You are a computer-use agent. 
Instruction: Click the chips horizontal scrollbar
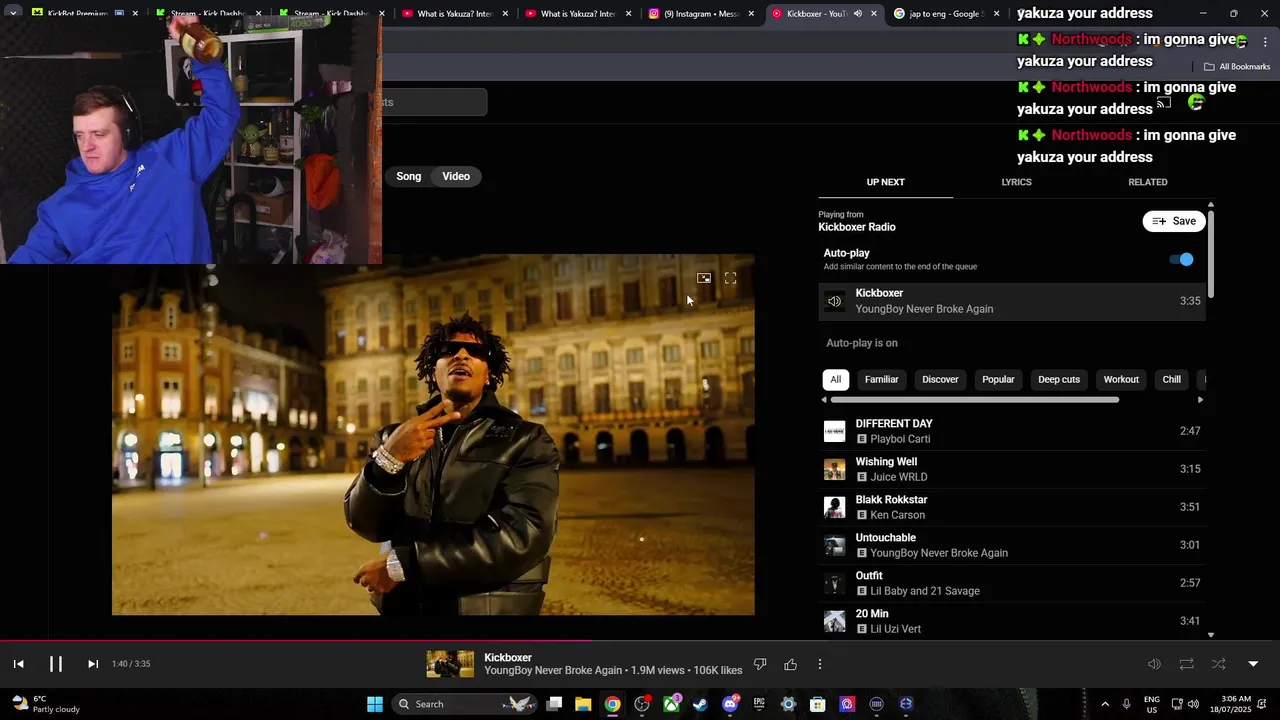coord(975,400)
